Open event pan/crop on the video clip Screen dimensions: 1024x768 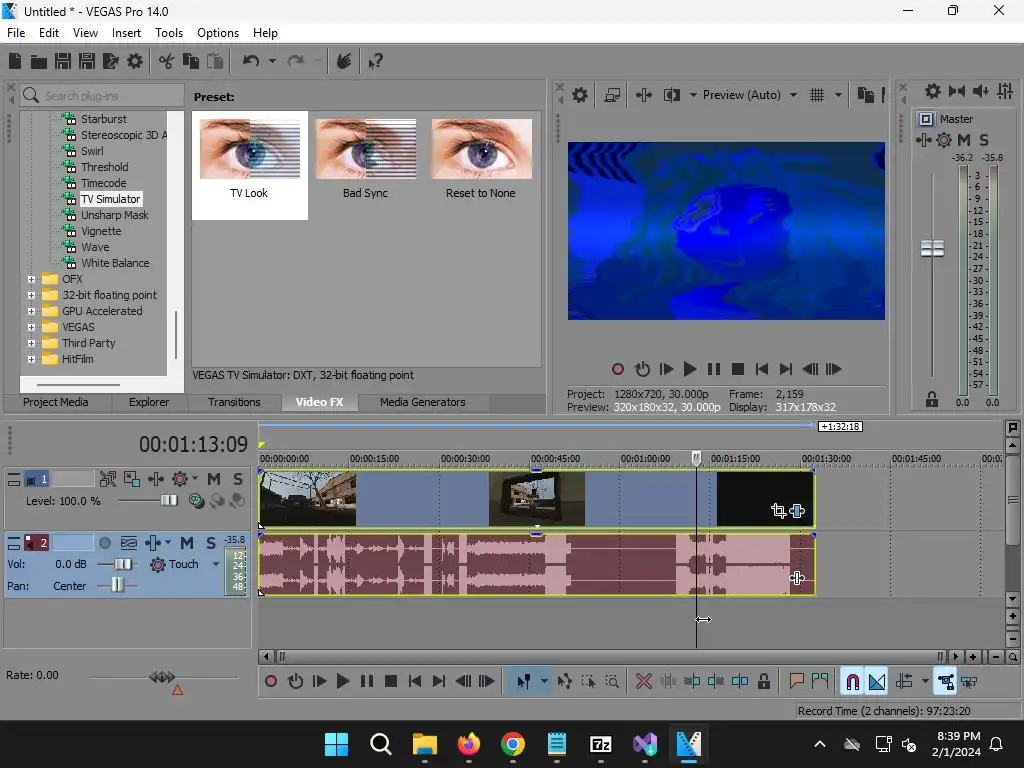point(778,511)
